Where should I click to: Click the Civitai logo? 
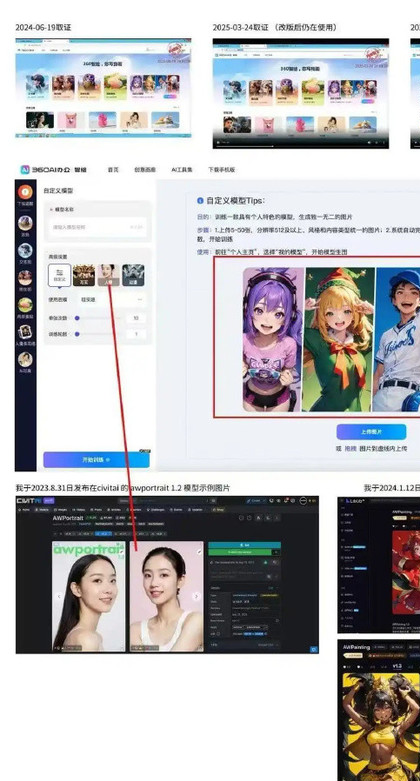(31, 501)
